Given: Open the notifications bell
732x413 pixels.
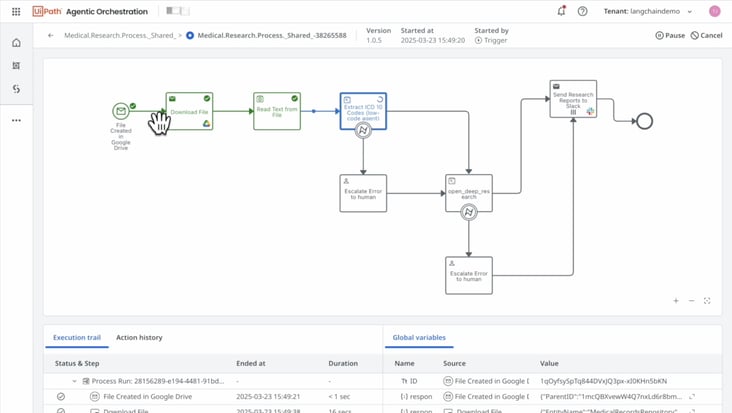Looking at the screenshot, I should click(x=562, y=11).
